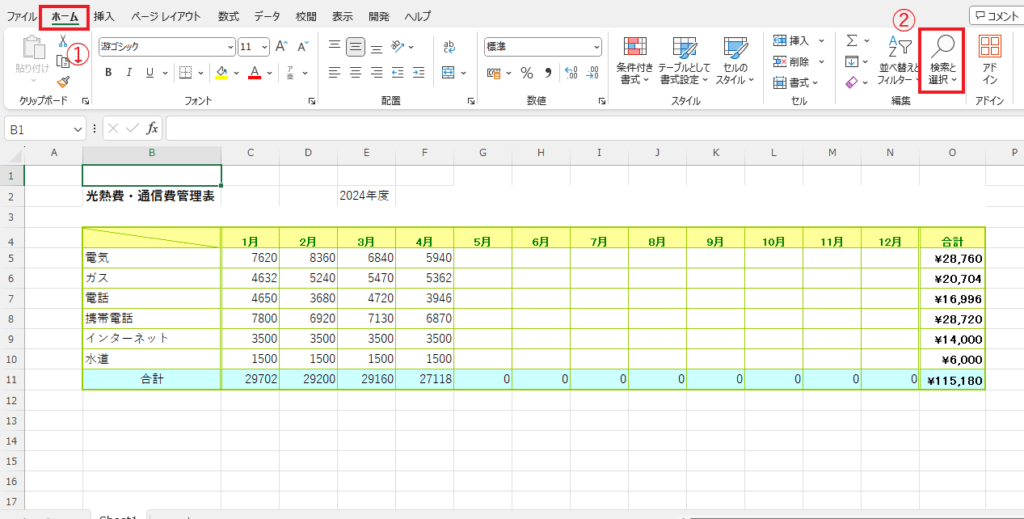The image size is (1024, 519).
Task: Click the Merge and Center icon
Action: point(448,72)
